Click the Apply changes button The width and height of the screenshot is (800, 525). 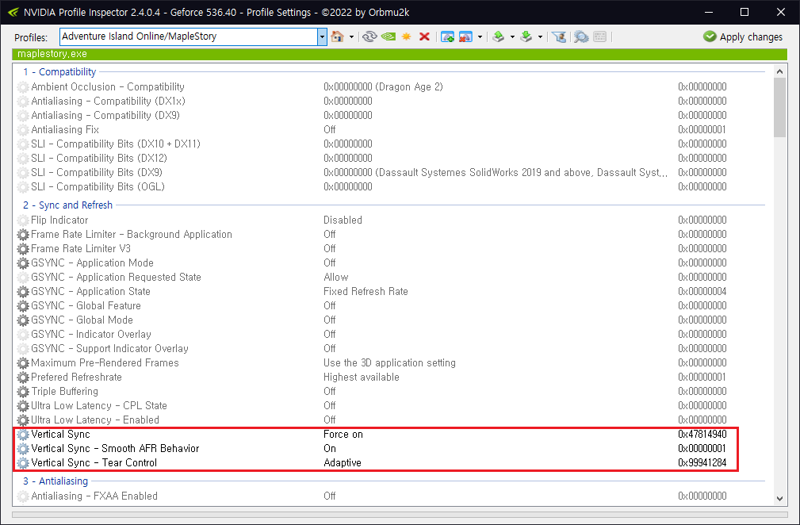tap(743, 37)
